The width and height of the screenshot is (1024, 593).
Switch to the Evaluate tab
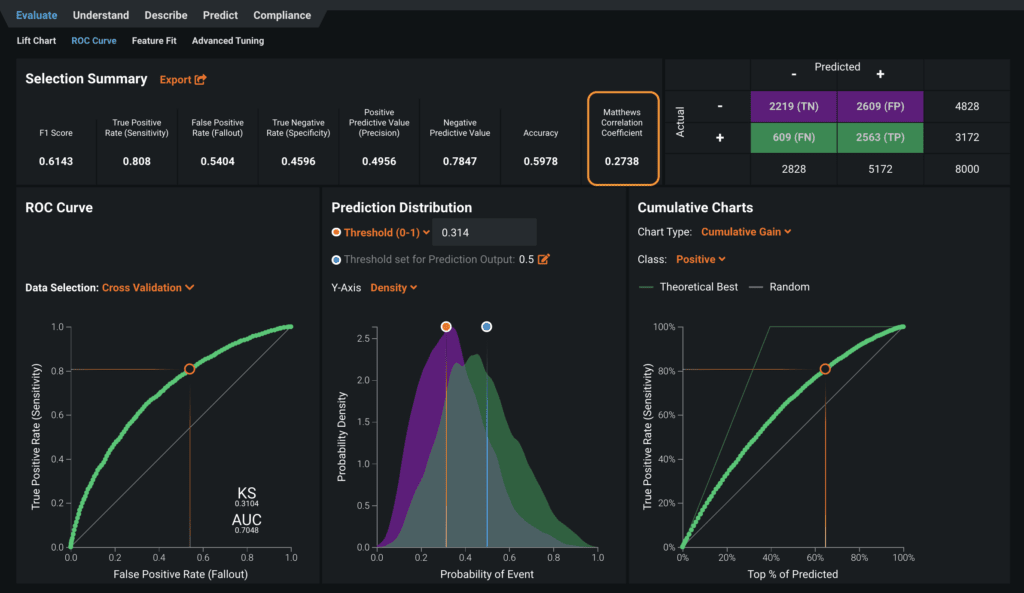pyautogui.click(x=37, y=15)
